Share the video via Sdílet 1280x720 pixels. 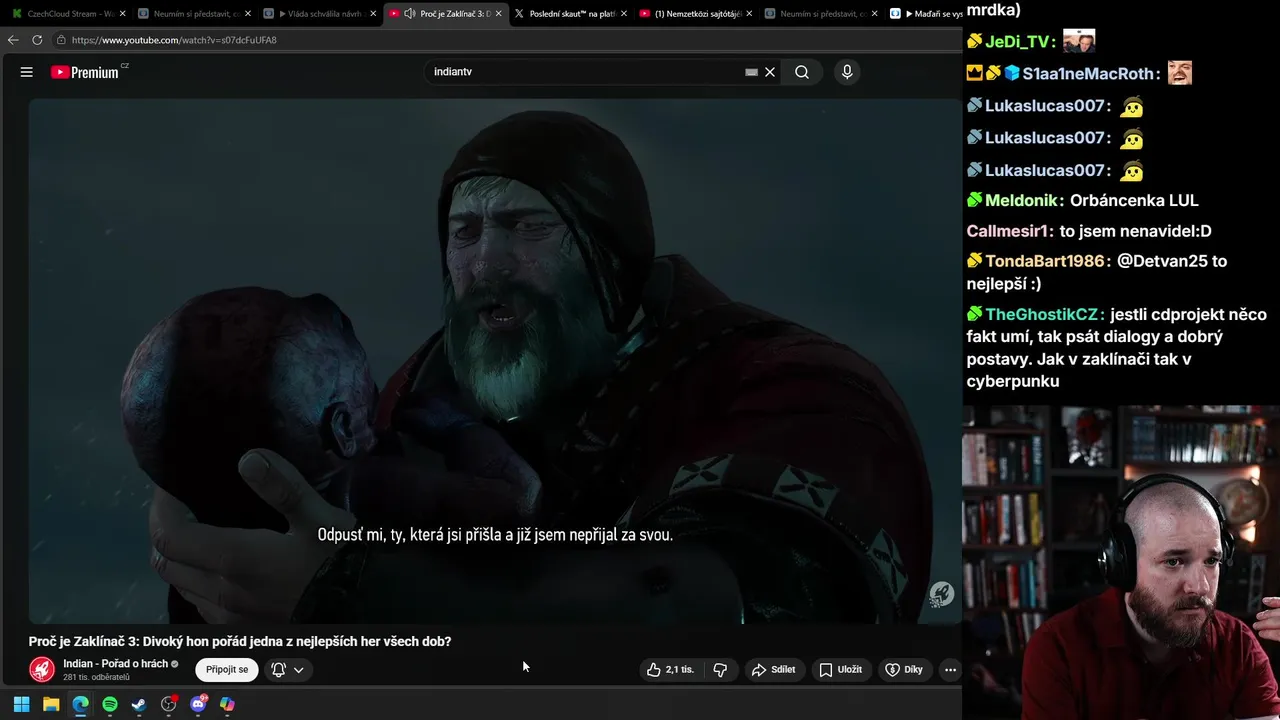773,670
